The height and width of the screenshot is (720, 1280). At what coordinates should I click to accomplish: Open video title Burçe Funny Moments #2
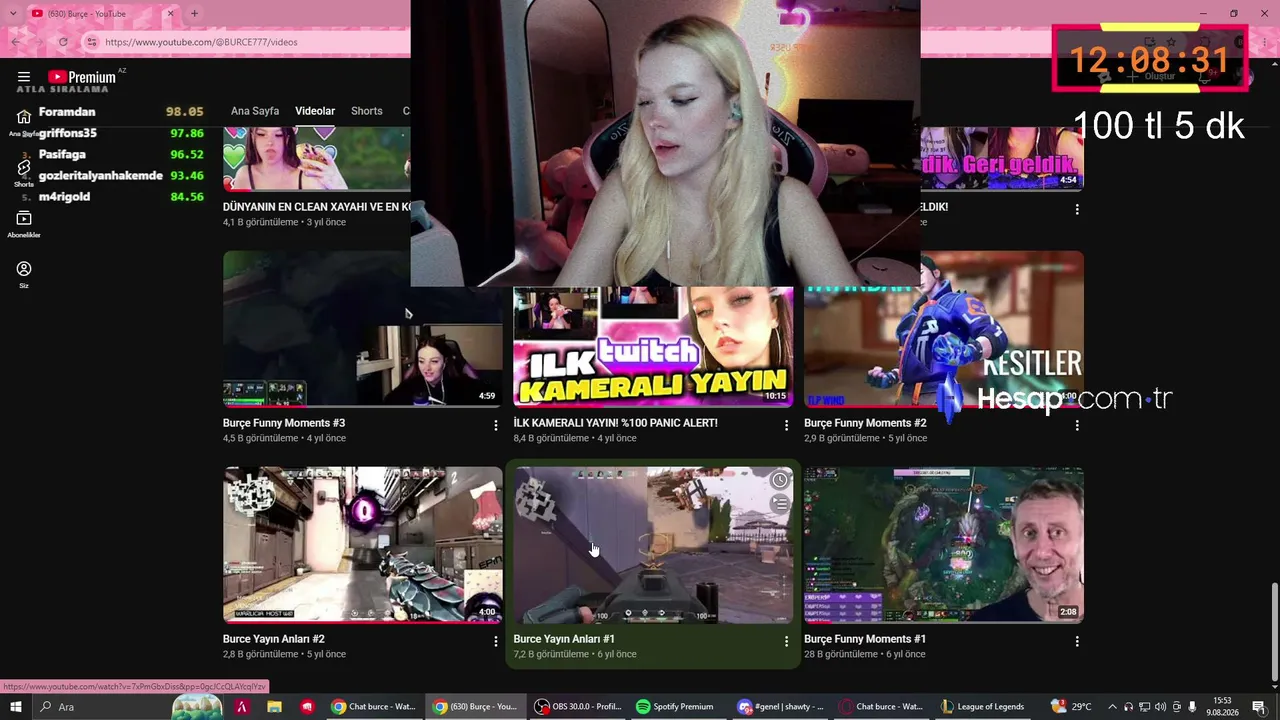(865, 423)
